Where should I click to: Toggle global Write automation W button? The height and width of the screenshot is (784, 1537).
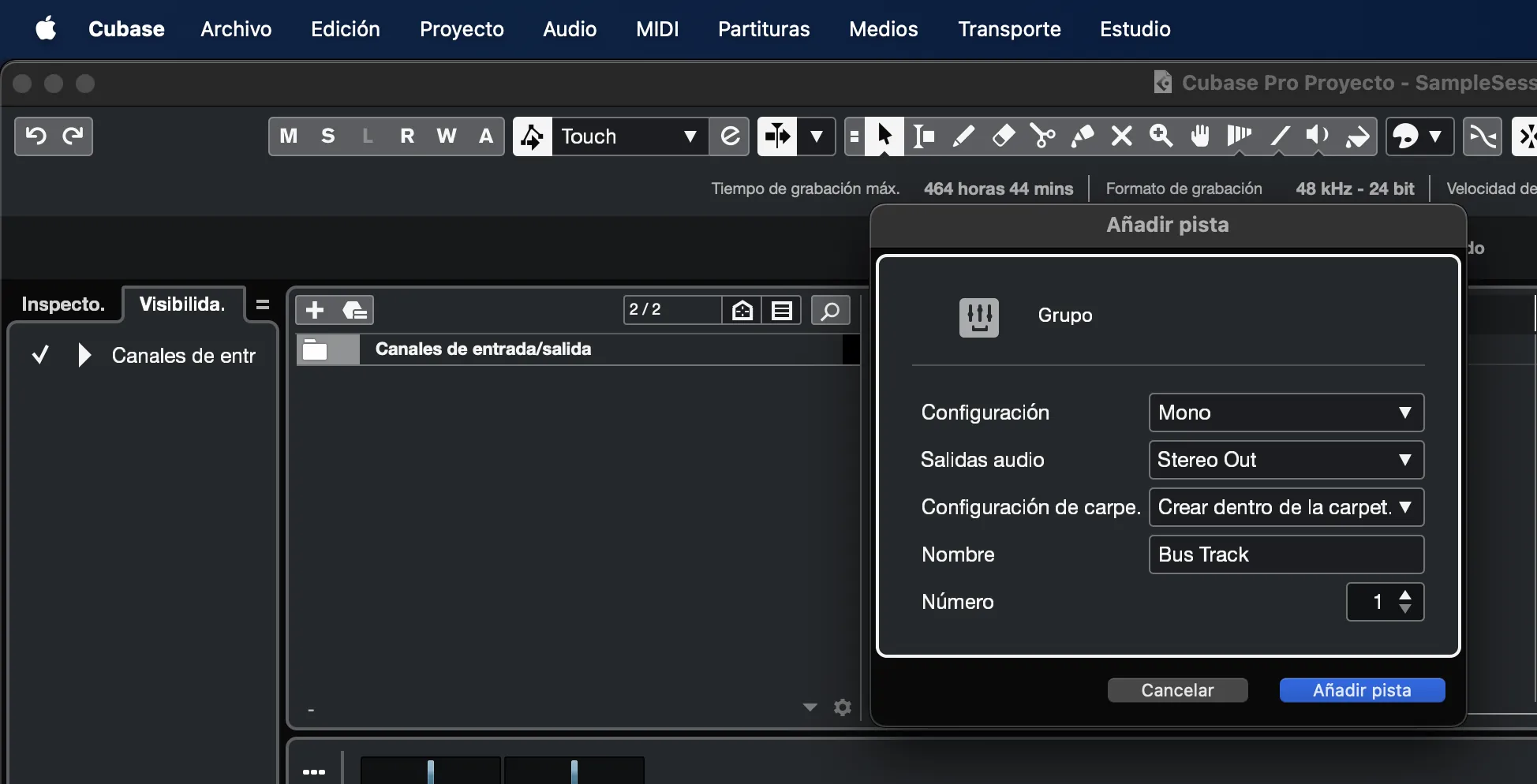[x=447, y=136]
